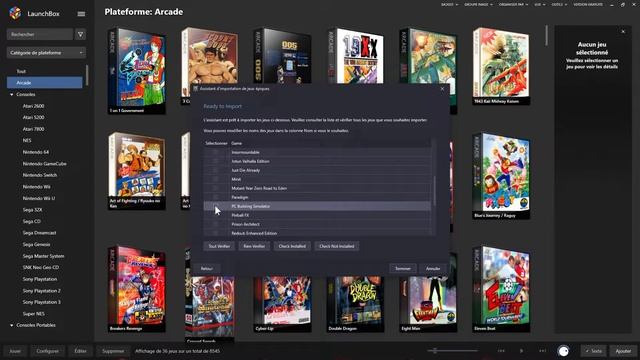640x360 pixels.
Task: Open the Groupe image dropdown menu
Action: (x=478, y=4)
